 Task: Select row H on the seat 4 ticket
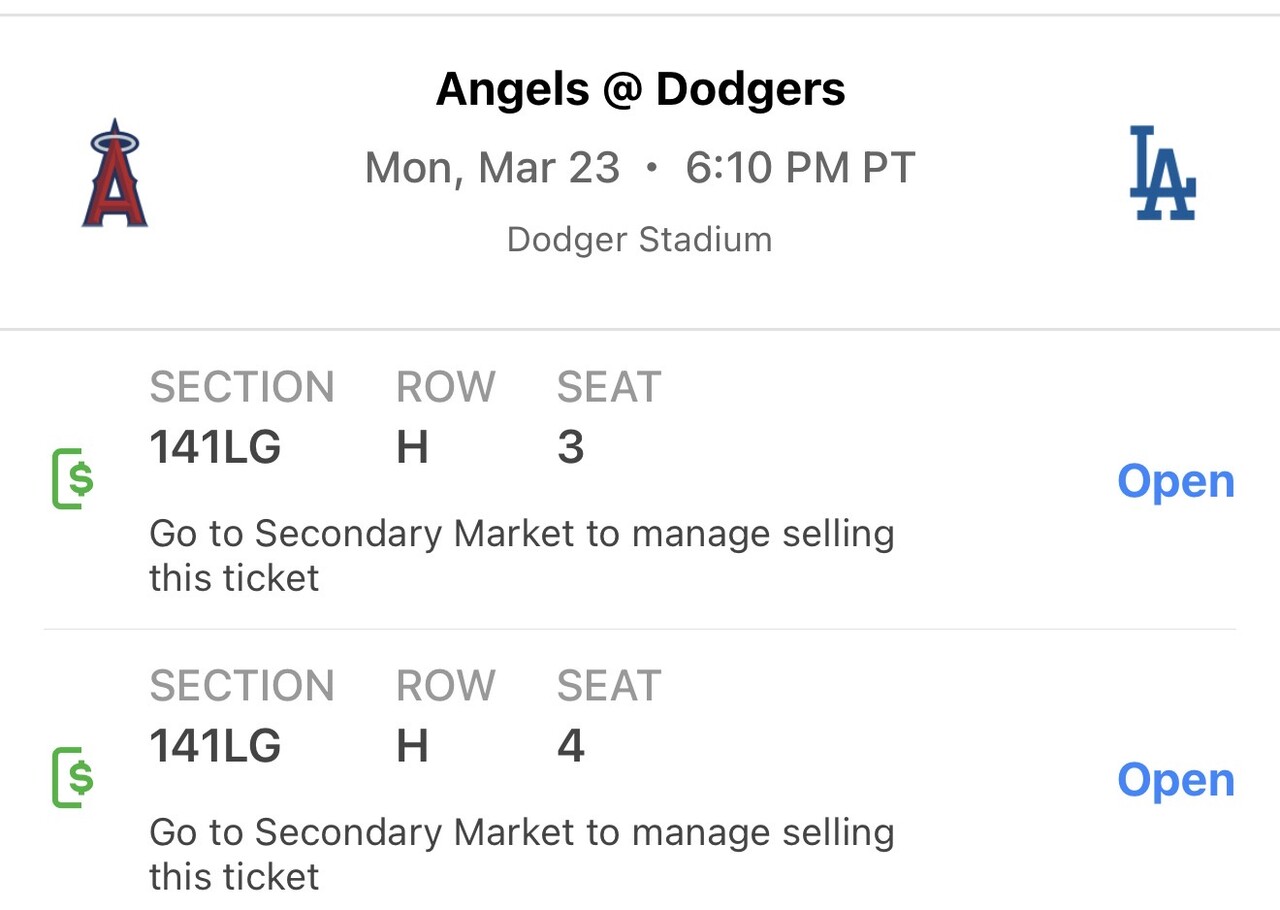pyautogui.click(x=412, y=746)
